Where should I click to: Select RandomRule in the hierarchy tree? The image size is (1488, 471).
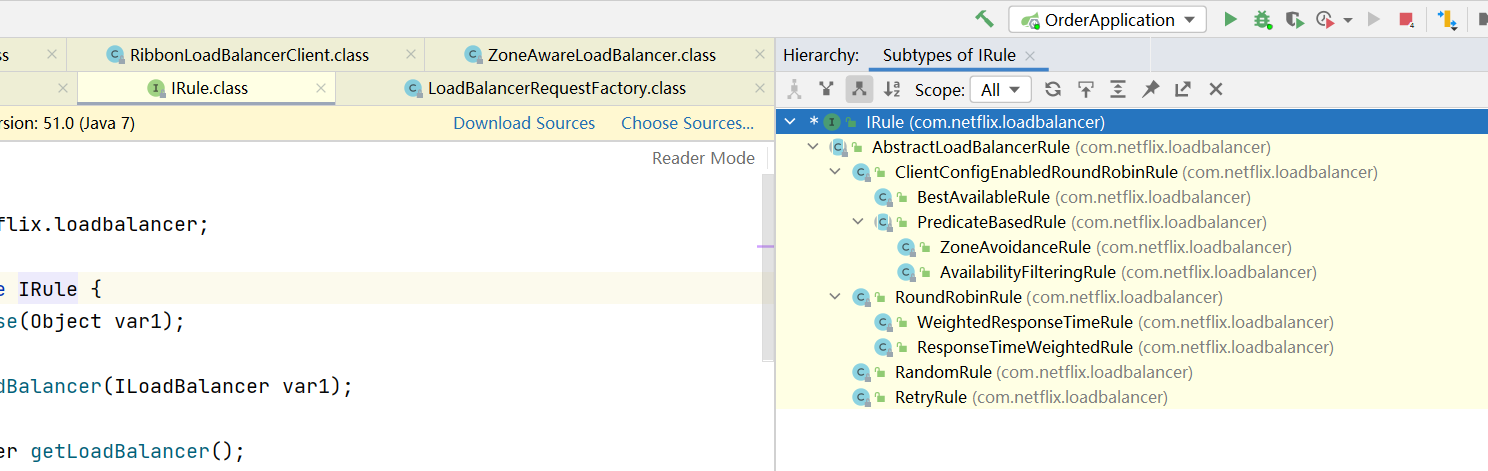[943, 372]
